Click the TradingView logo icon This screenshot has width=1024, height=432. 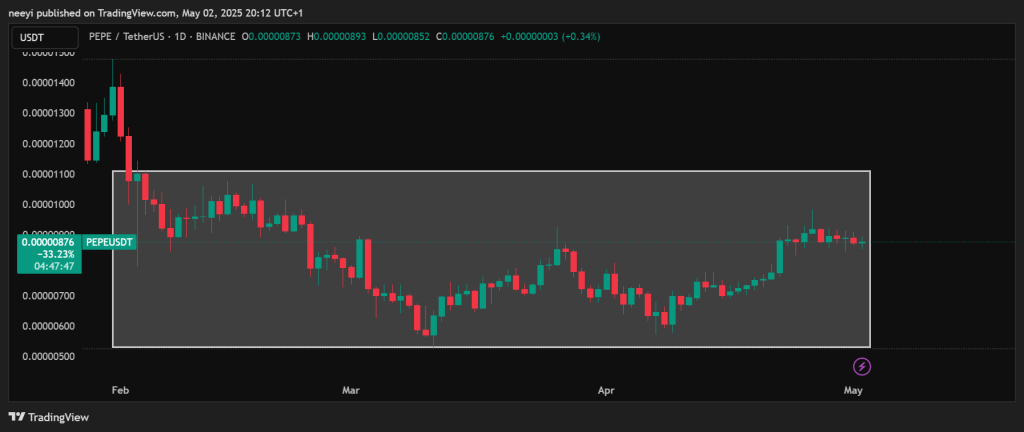point(16,416)
